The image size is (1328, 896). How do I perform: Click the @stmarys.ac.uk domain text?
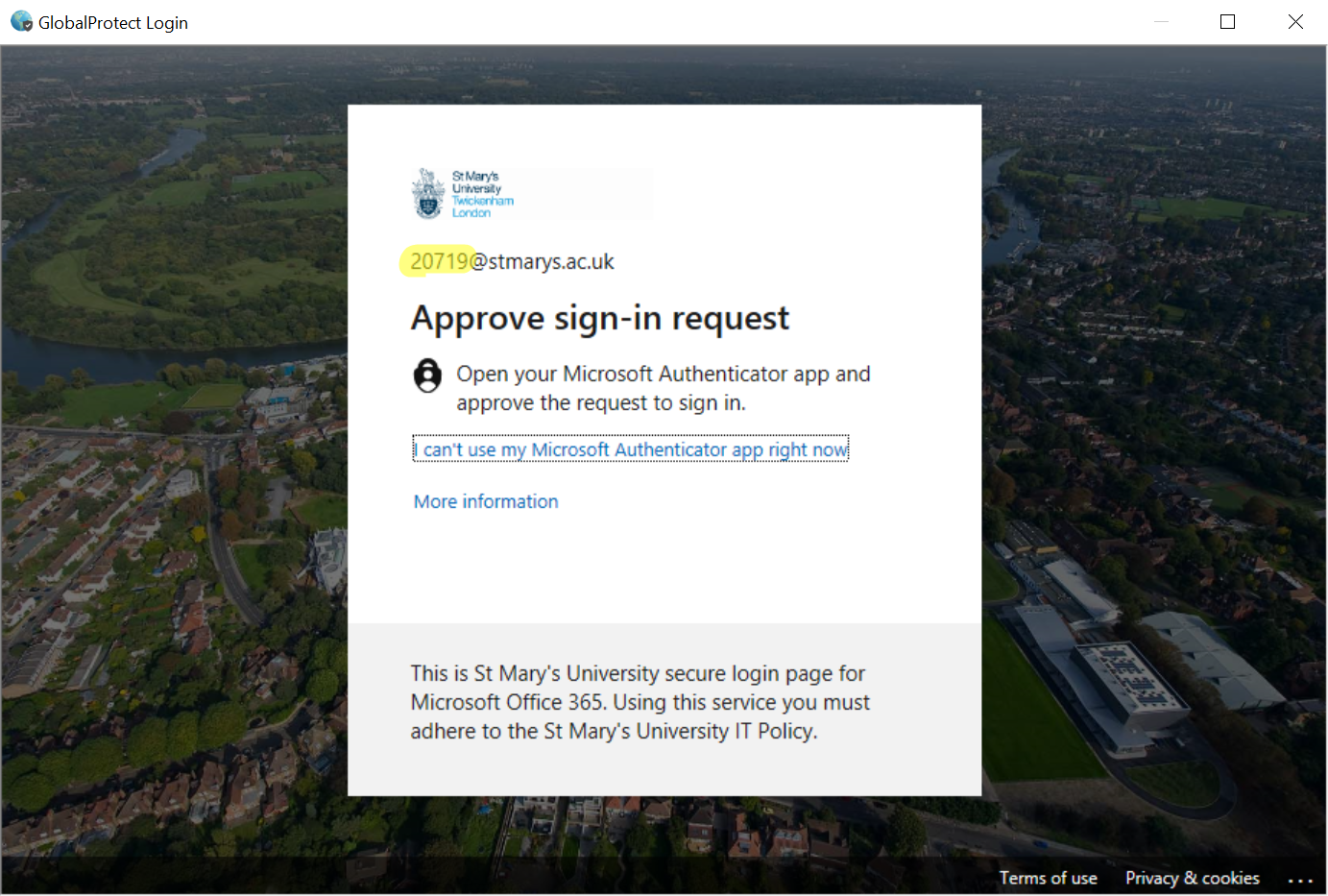point(542,261)
